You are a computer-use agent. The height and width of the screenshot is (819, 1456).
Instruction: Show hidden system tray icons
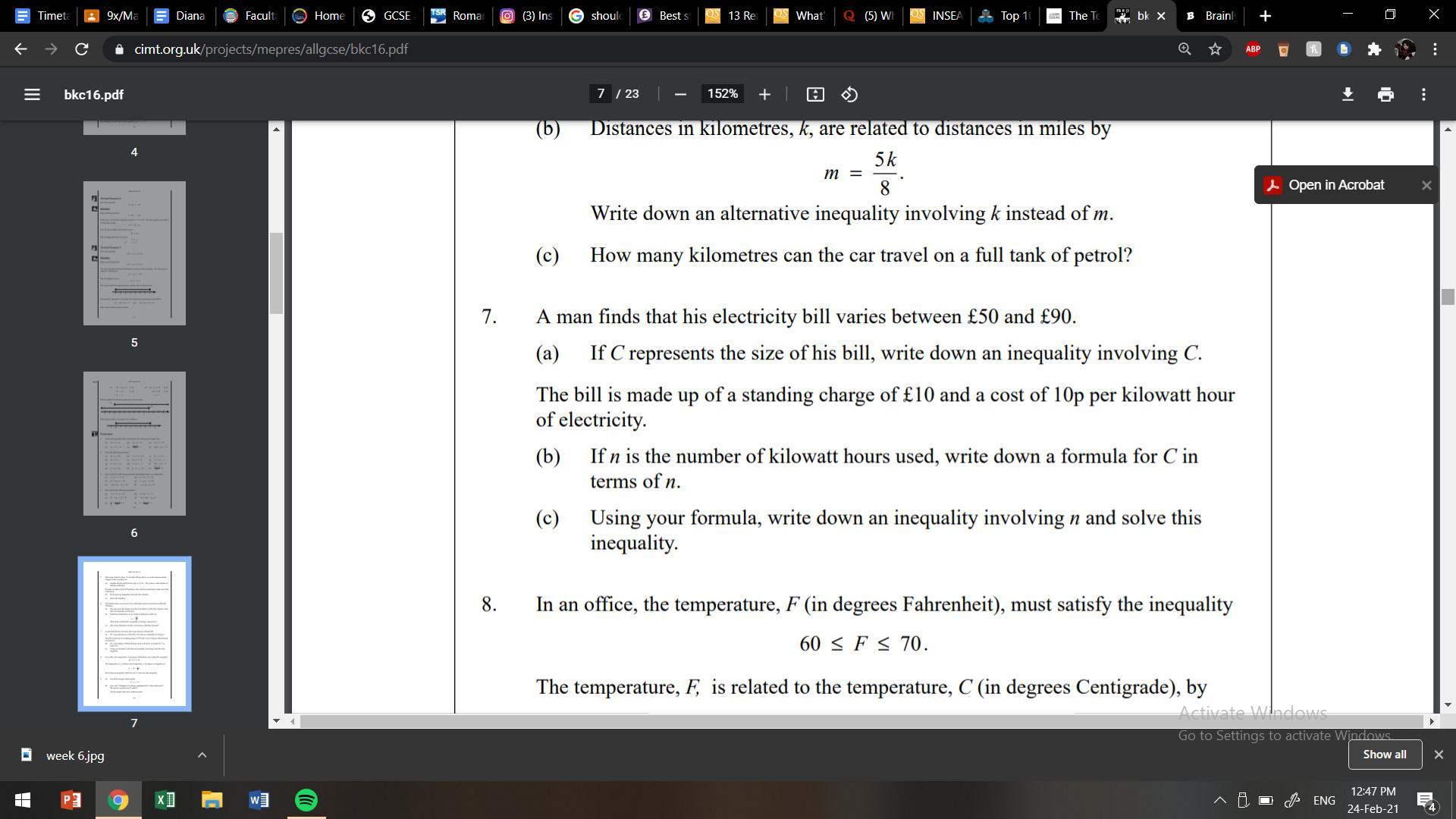(x=1219, y=800)
